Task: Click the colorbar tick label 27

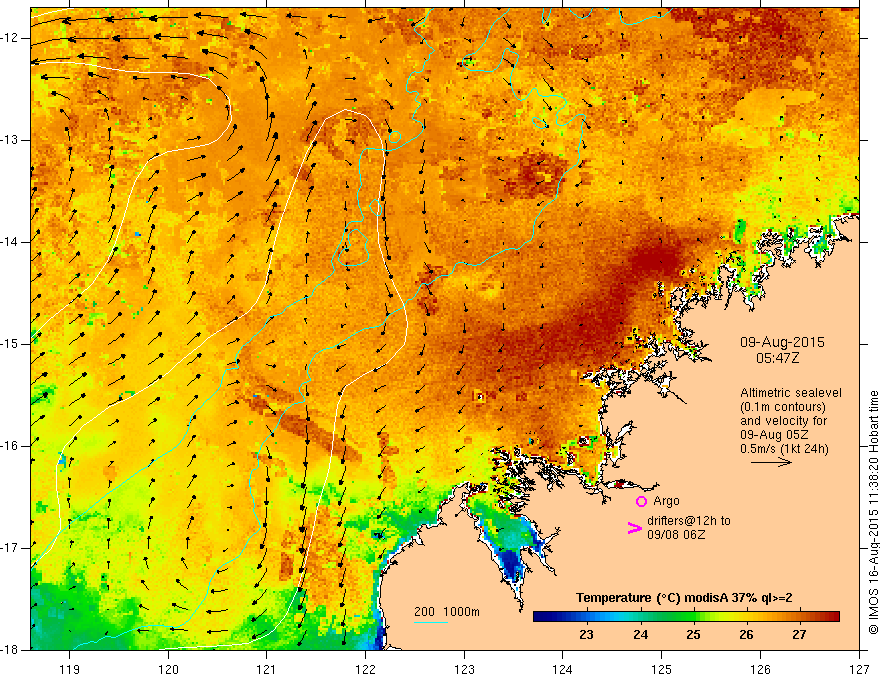Action: [799, 635]
